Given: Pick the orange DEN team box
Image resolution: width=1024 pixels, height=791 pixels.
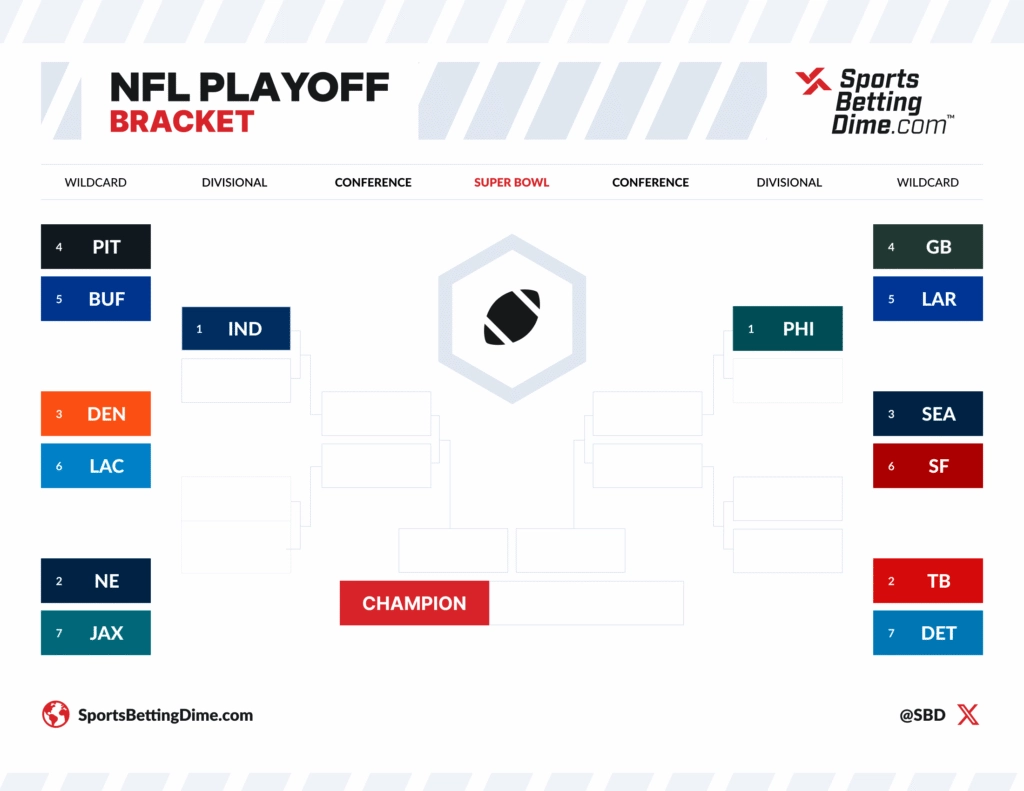Looking at the screenshot, I should pyautogui.click(x=96, y=414).
